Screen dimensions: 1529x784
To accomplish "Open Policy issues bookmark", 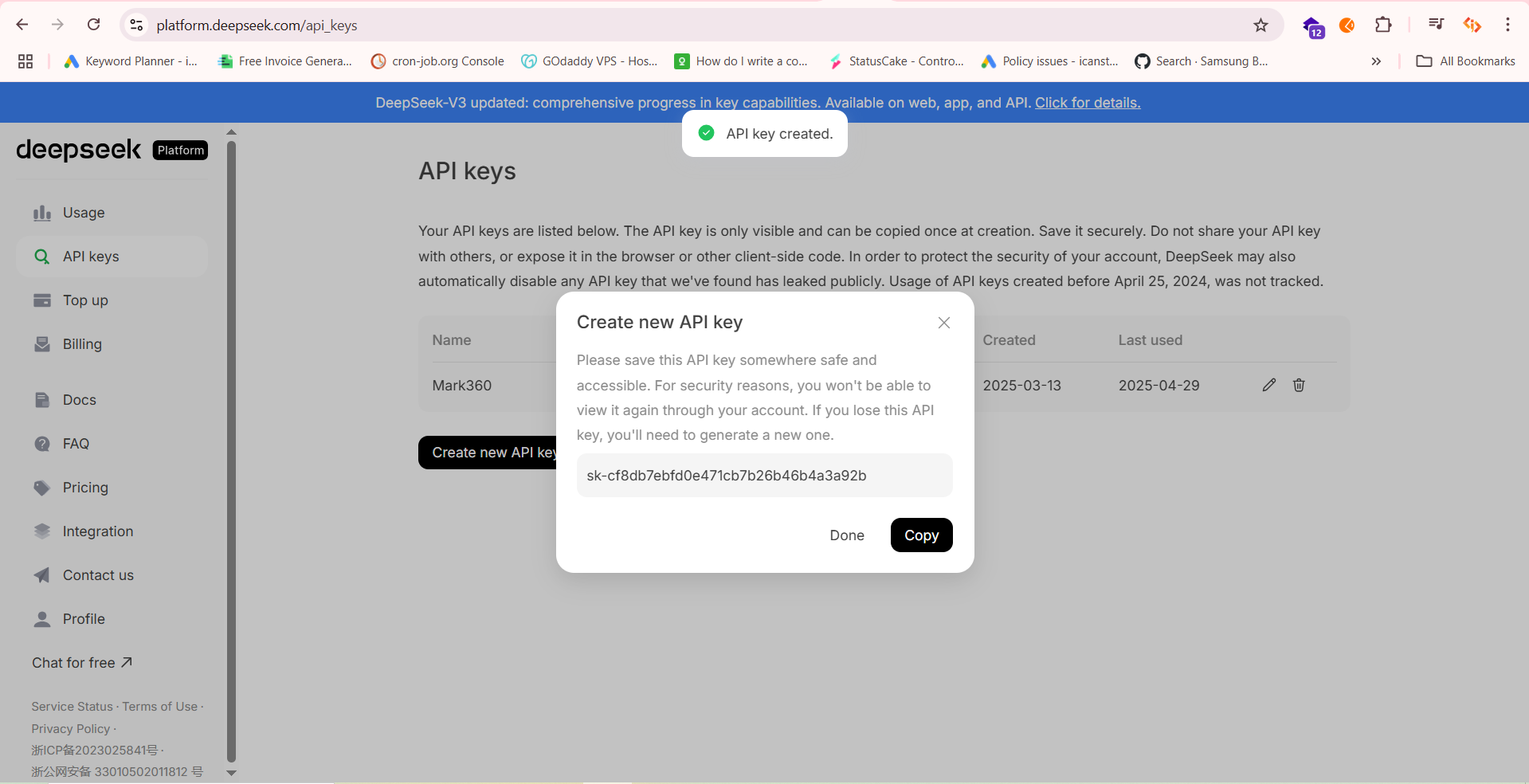I will (1049, 61).
